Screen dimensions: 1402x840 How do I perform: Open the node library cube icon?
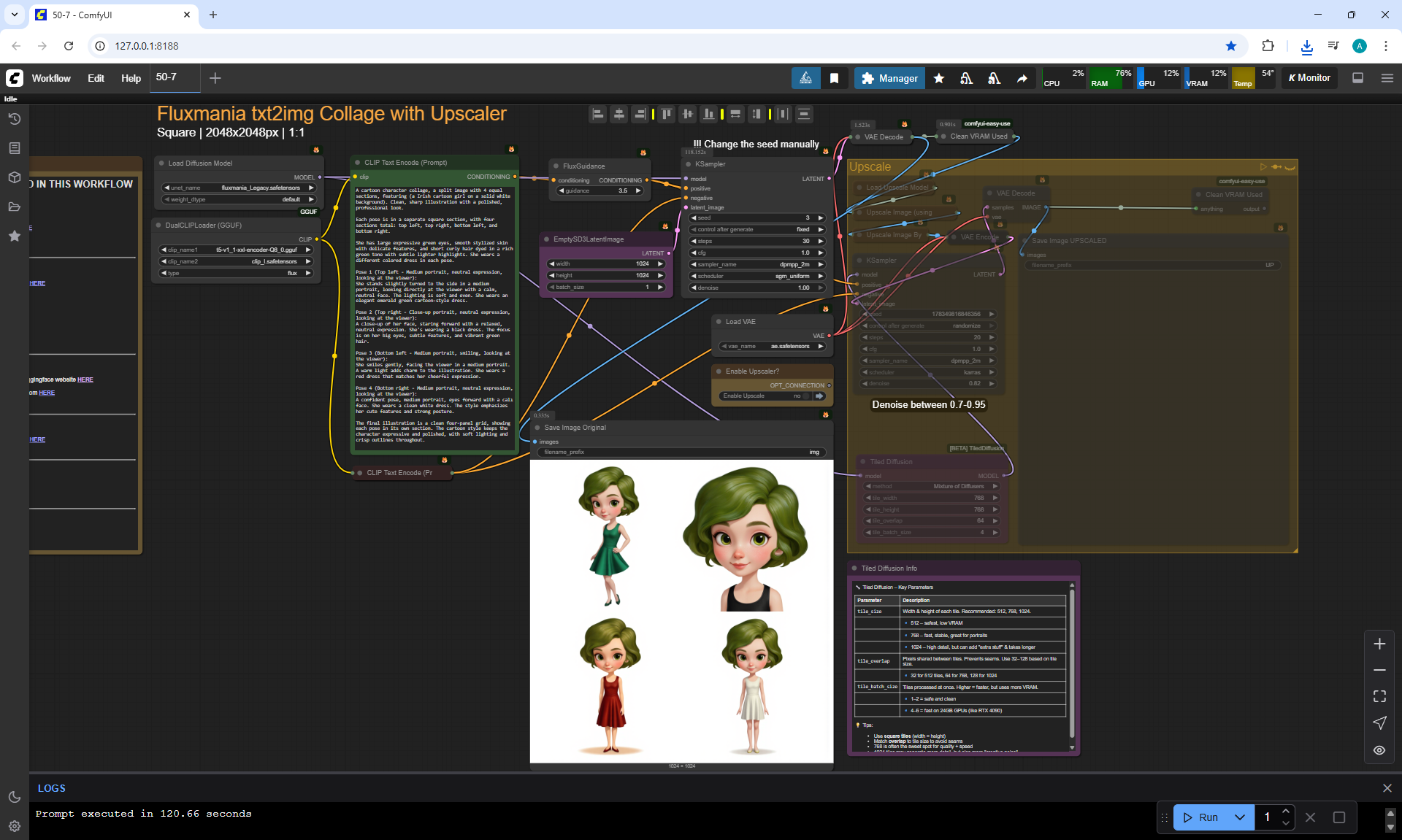coord(14,177)
